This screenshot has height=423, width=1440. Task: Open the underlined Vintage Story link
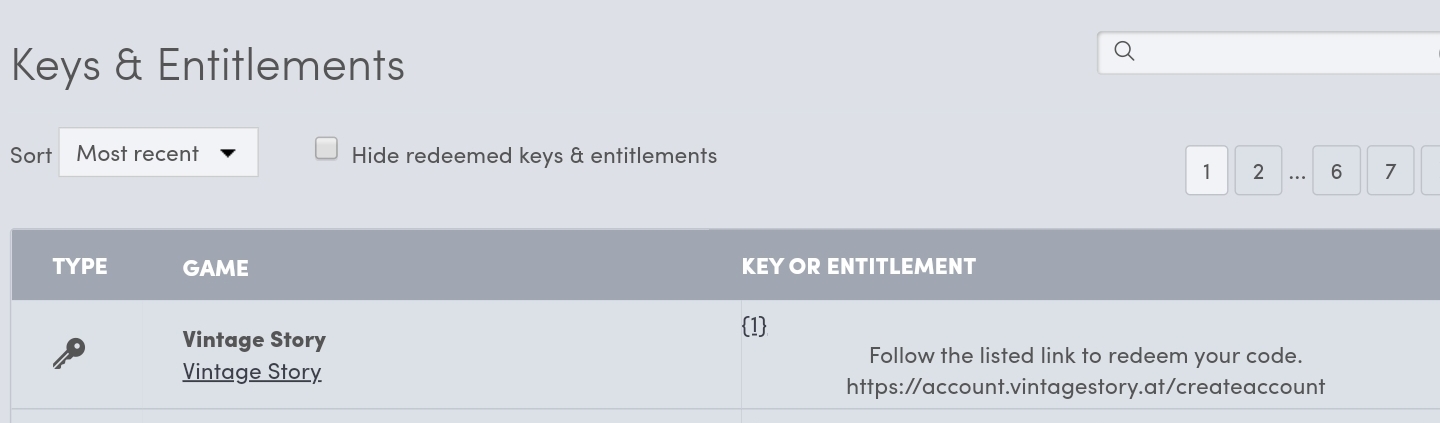[x=252, y=372]
